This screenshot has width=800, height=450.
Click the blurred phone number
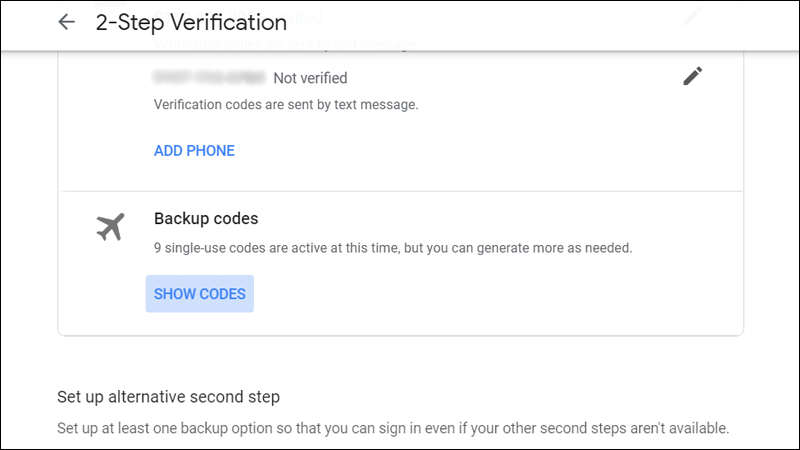(209, 77)
